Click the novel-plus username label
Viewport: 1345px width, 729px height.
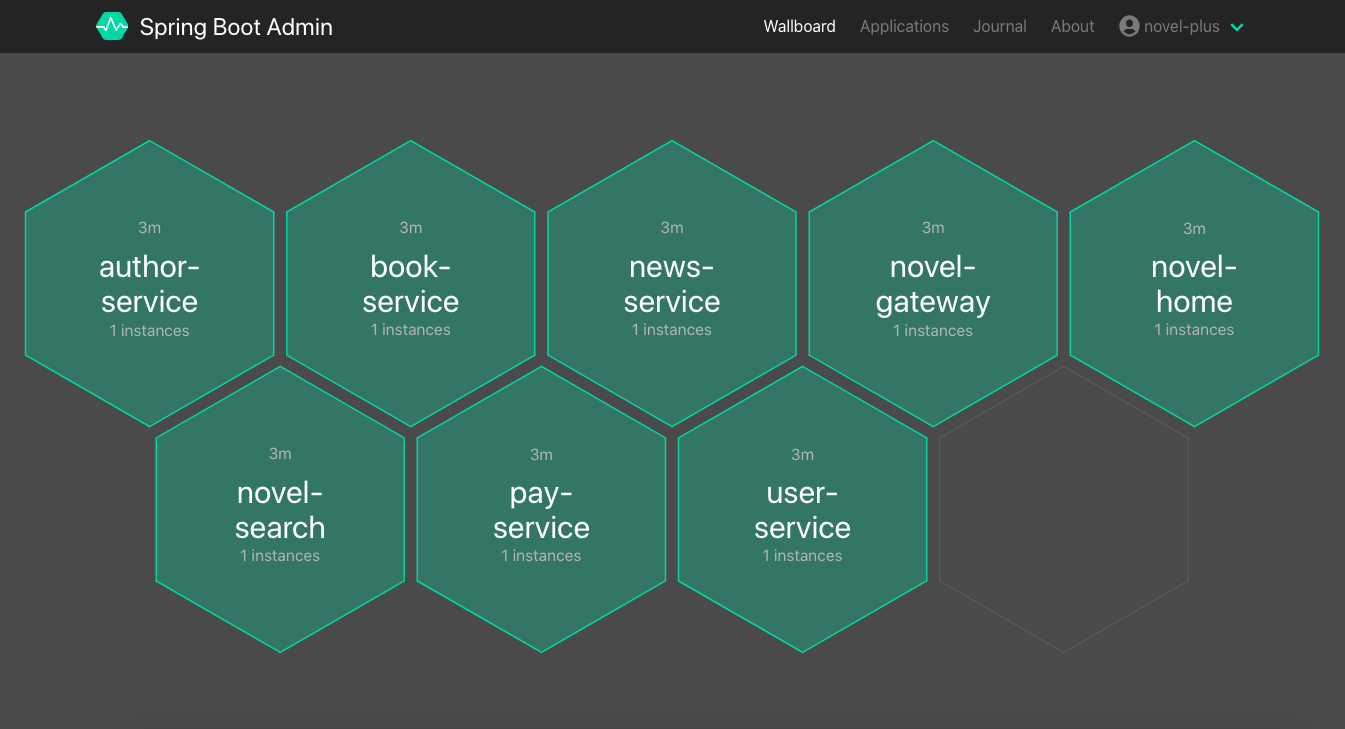coord(1182,27)
